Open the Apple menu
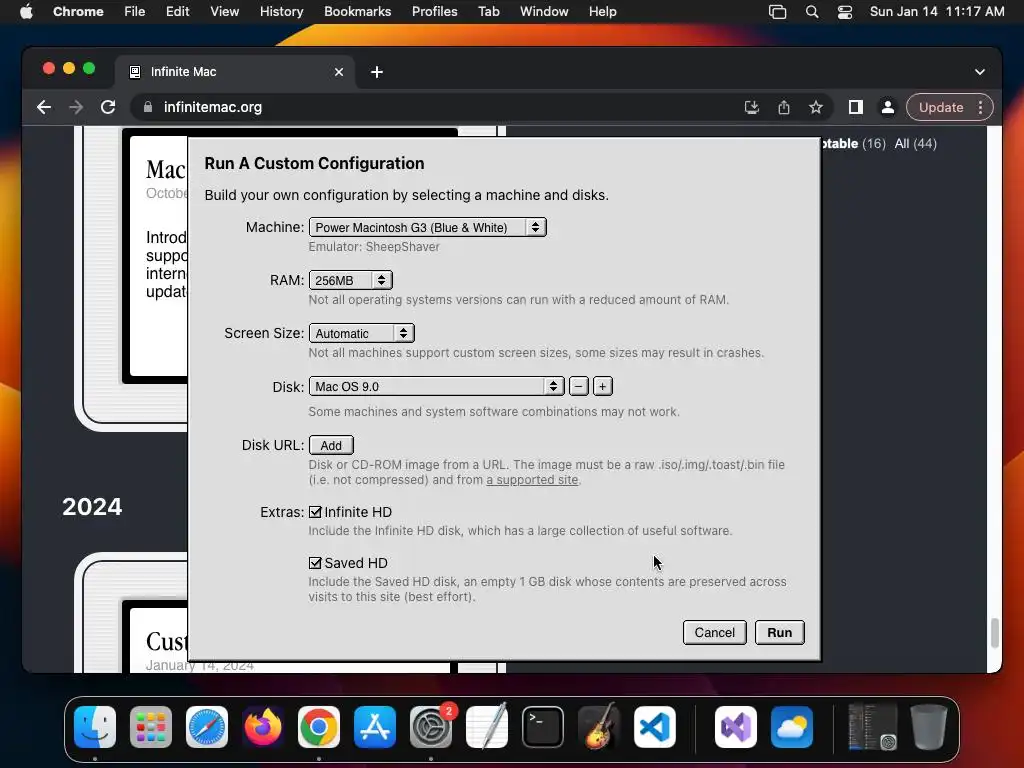 coord(26,12)
